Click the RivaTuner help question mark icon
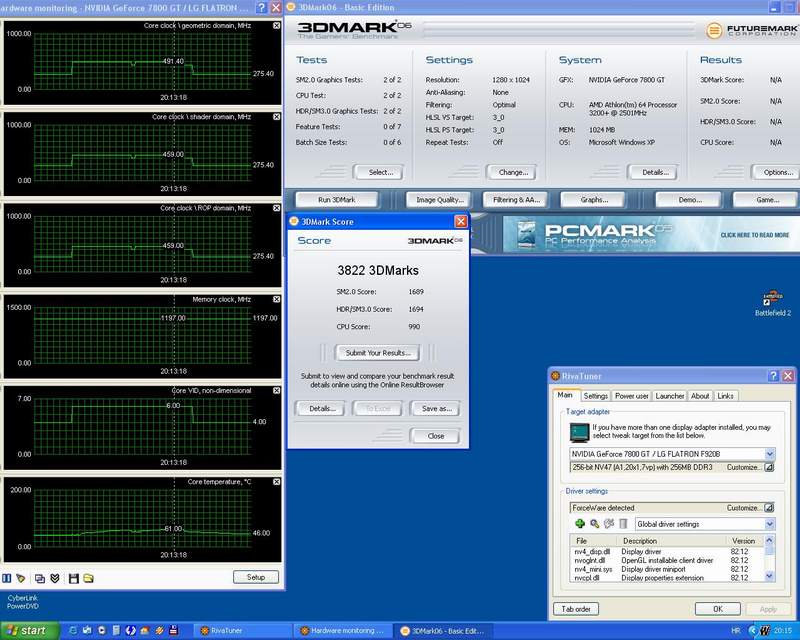 pos(772,375)
